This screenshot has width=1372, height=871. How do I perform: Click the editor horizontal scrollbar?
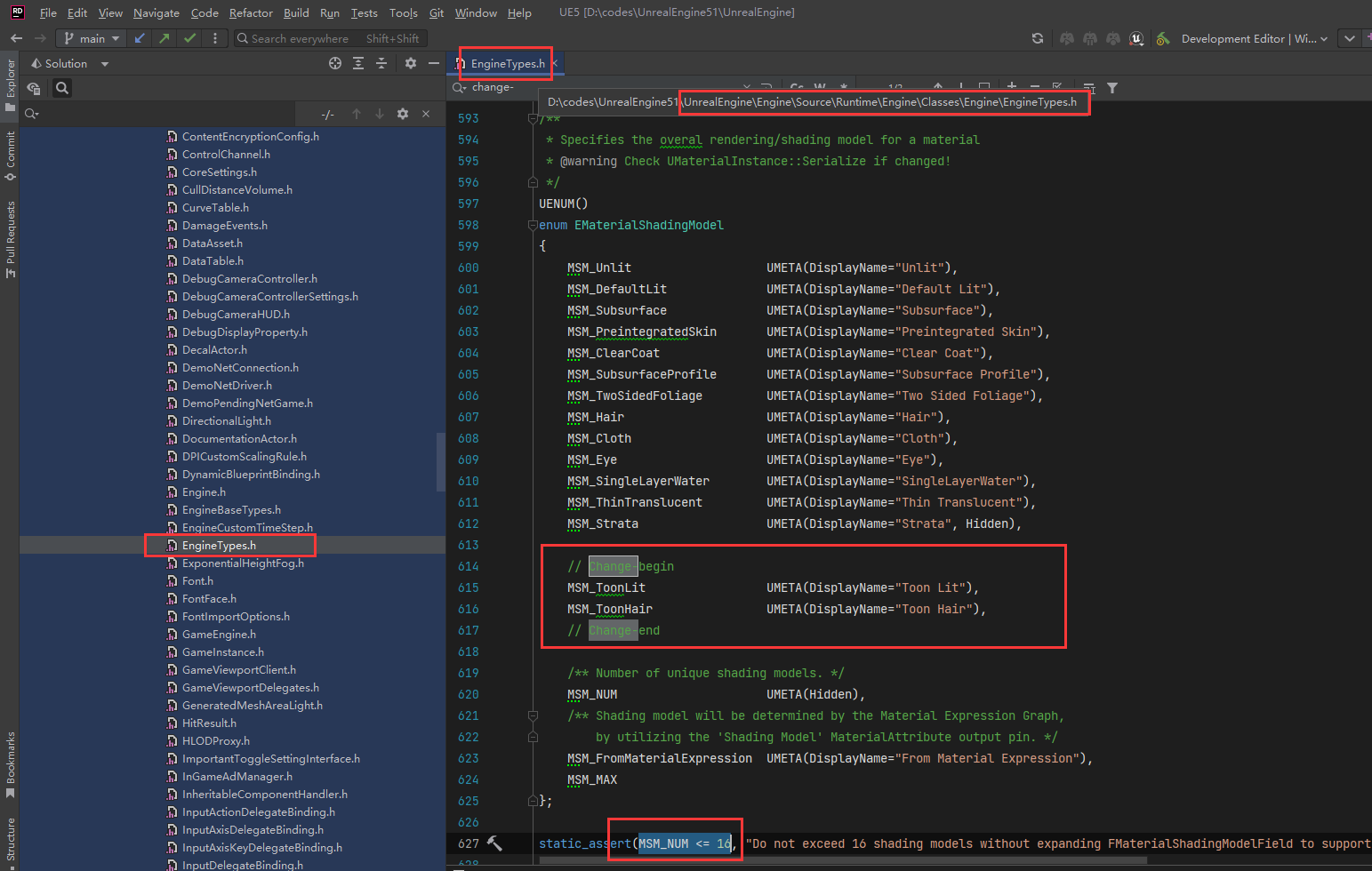(843, 860)
